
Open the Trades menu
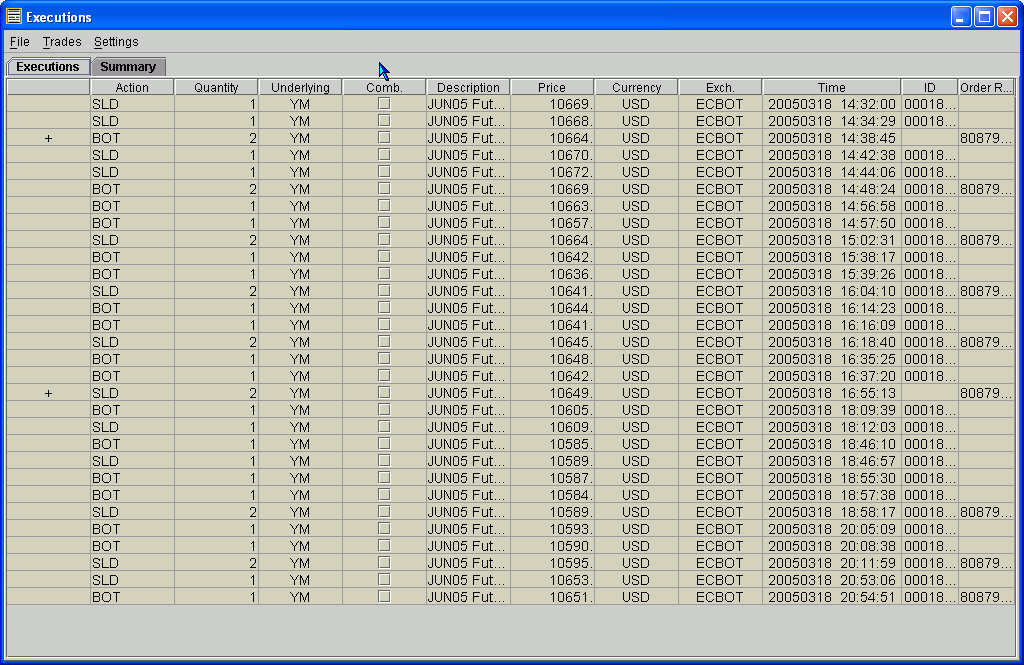coord(62,42)
